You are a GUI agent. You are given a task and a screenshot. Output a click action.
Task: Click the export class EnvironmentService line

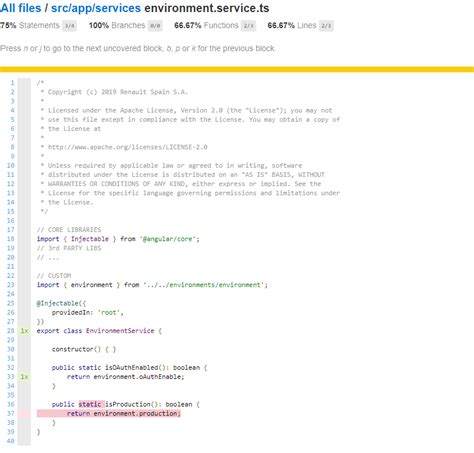pos(99,331)
